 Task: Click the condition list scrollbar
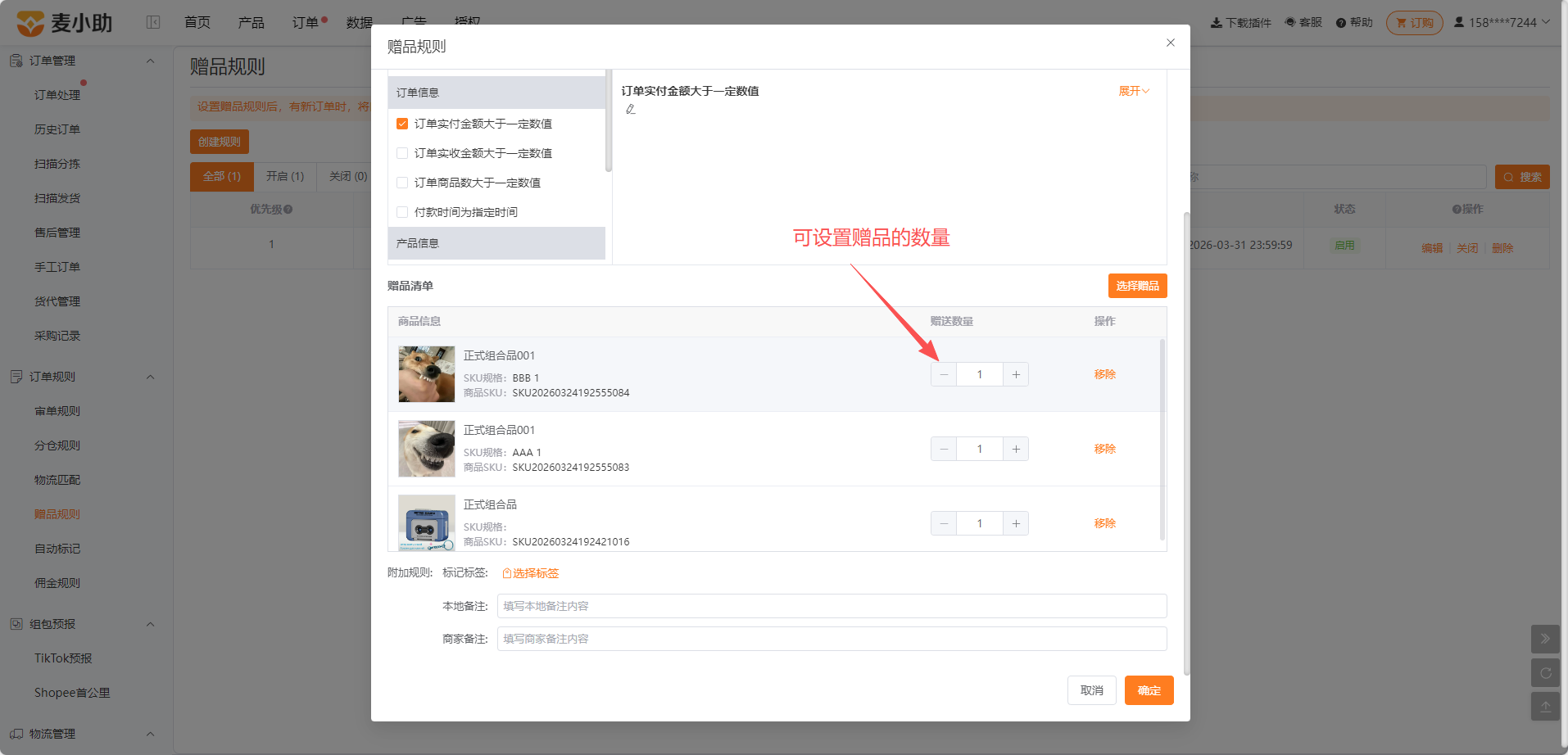pos(609,121)
